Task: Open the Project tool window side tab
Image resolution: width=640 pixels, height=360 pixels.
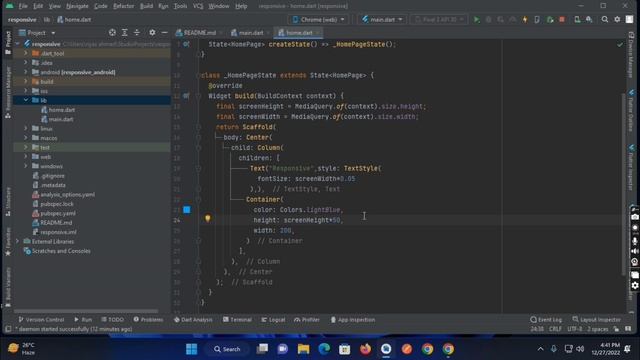Action: (x=8, y=43)
